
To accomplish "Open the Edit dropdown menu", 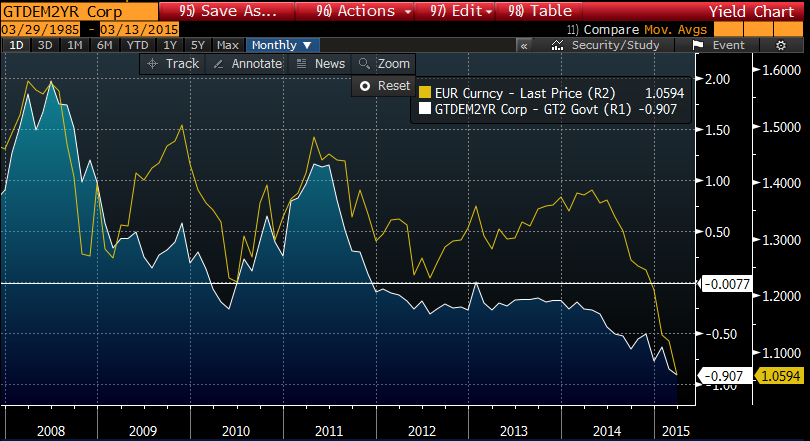I will [462, 11].
